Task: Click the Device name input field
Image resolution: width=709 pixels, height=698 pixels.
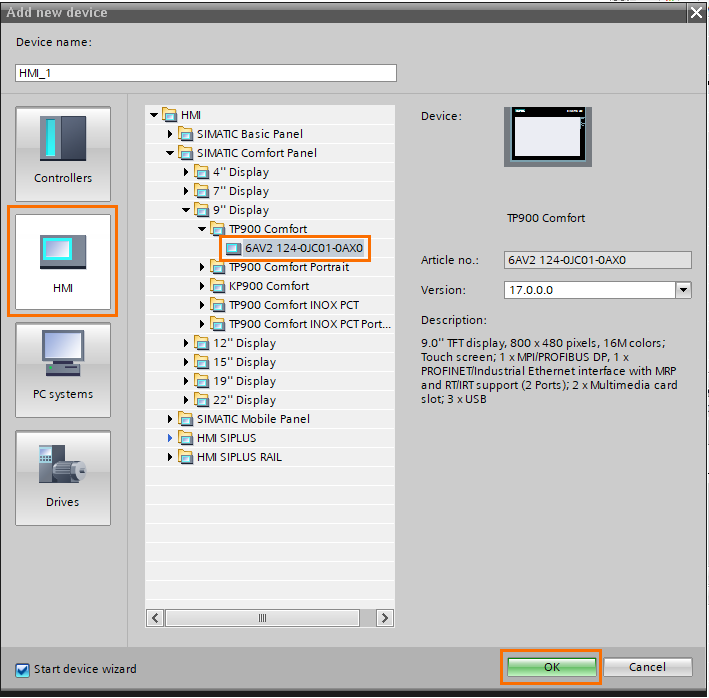Action: point(206,73)
